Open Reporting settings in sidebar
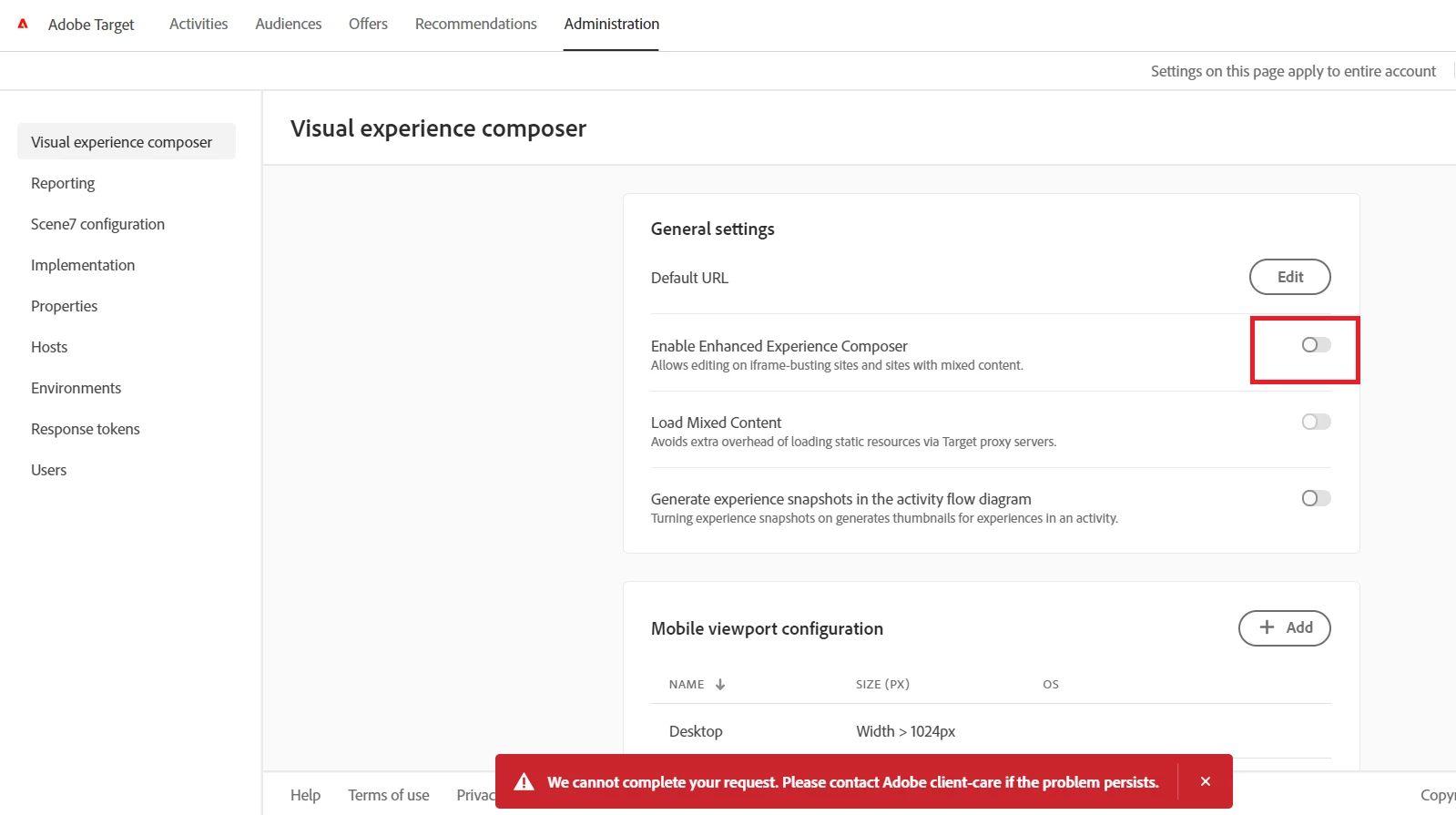The height and width of the screenshot is (815, 1456). [63, 183]
